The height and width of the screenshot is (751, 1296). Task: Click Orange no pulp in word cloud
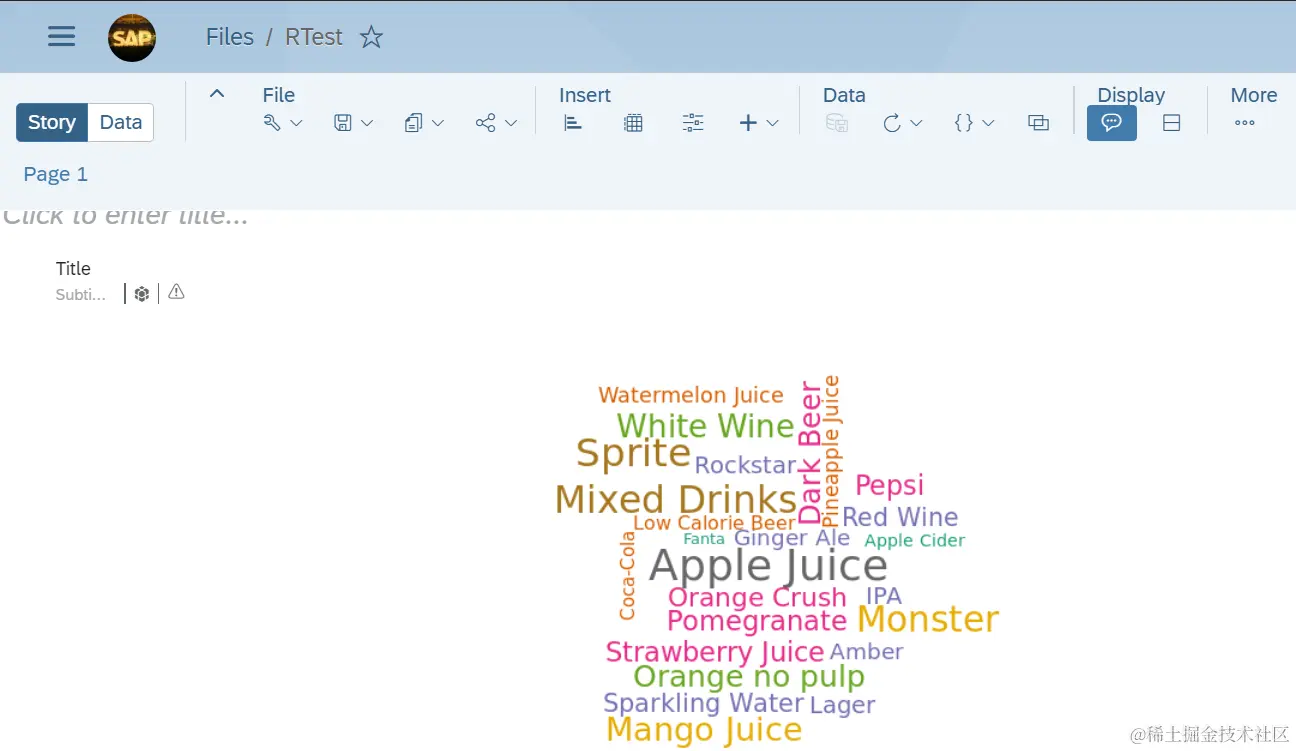tap(749, 677)
